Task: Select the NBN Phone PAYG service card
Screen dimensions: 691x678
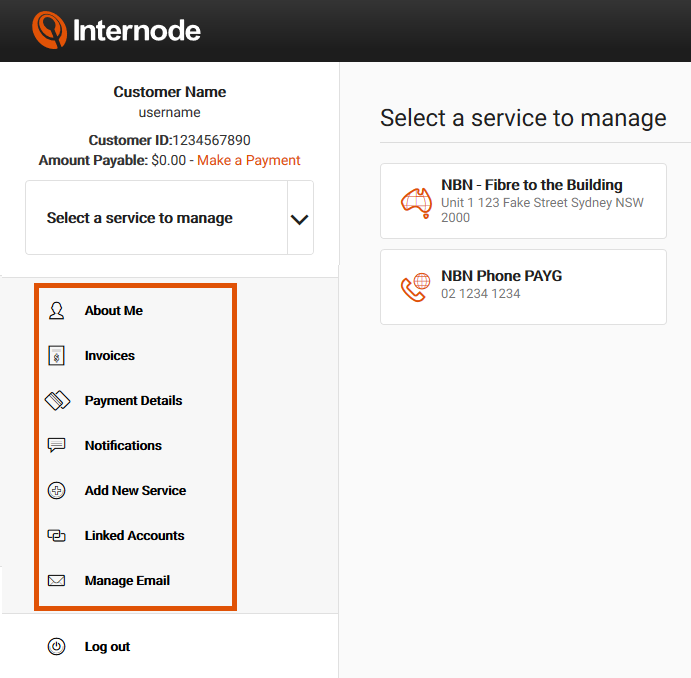Action: (523, 287)
